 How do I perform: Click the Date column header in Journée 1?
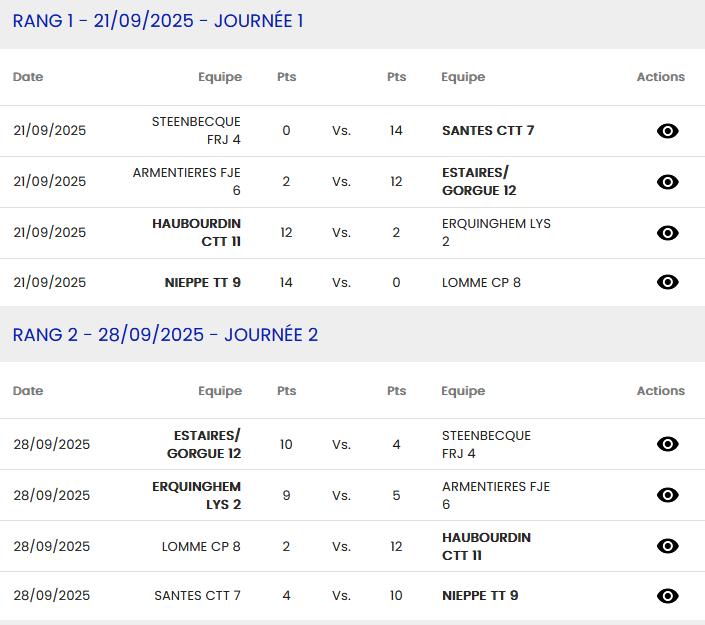[28, 77]
